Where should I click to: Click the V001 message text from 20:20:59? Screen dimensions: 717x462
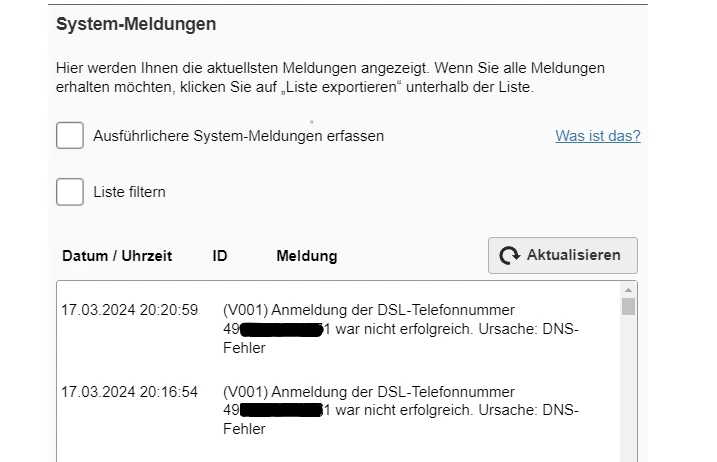pyautogui.click(x=369, y=309)
